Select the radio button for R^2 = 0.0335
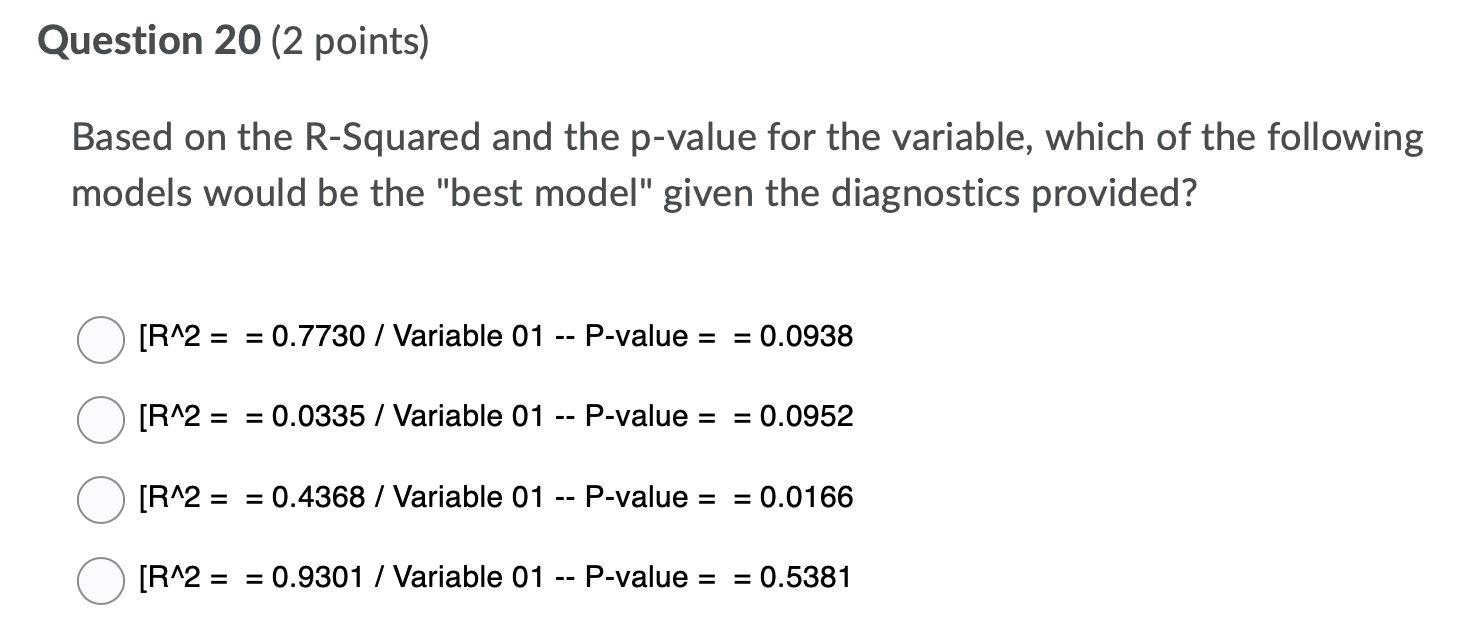1470x642 pixels. (100, 419)
